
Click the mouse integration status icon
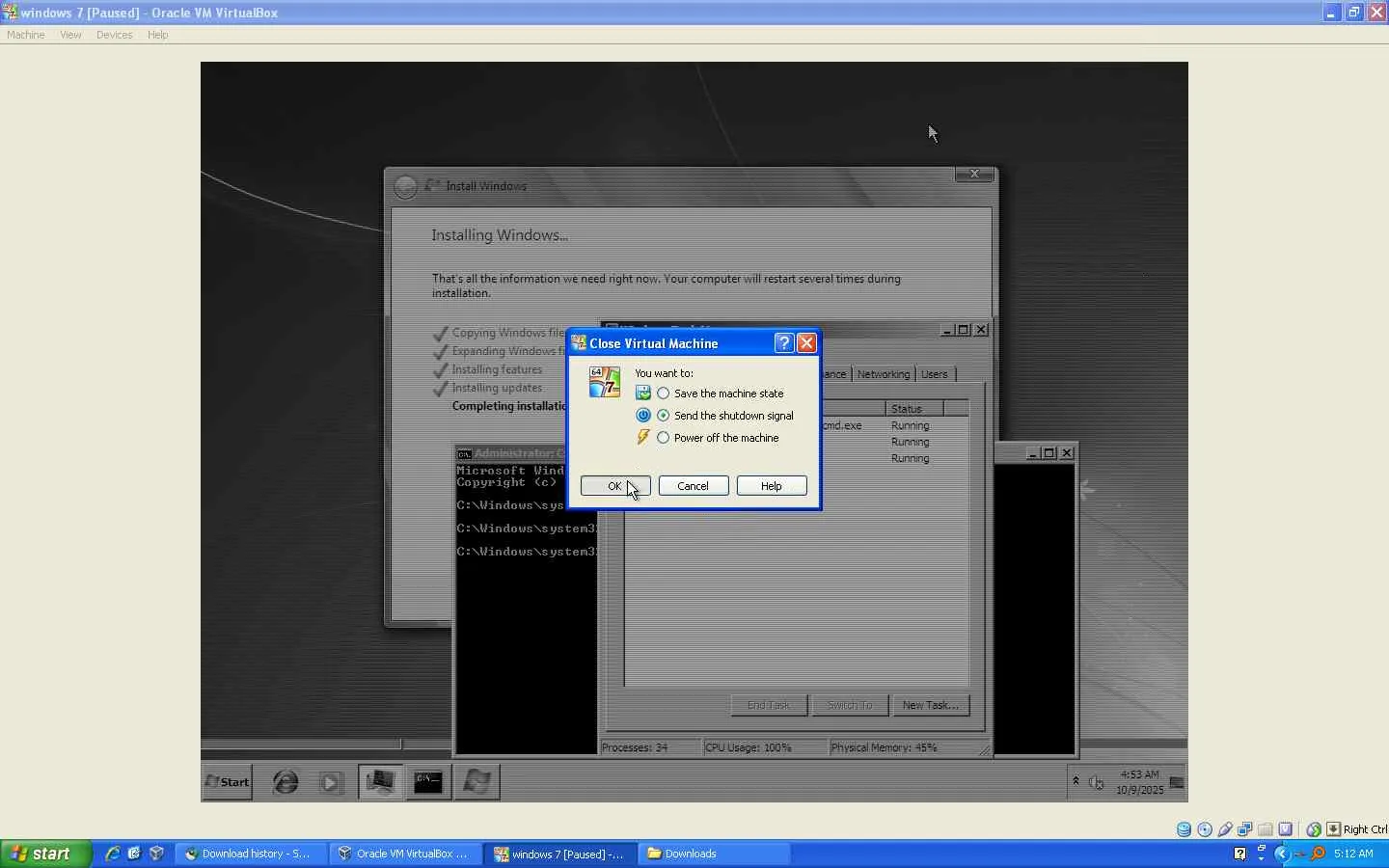(x=1314, y=829)
